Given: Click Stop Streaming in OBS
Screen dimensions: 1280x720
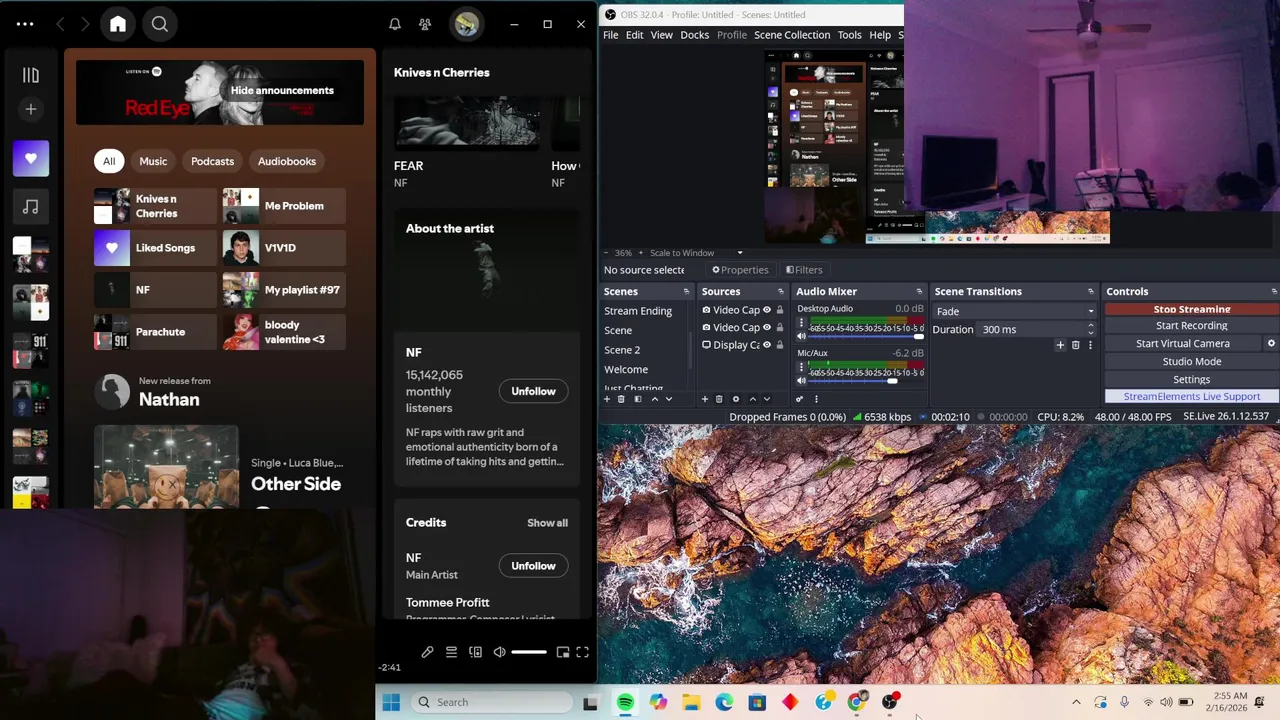Looking at the screenshot, I should coord(1191,309).
